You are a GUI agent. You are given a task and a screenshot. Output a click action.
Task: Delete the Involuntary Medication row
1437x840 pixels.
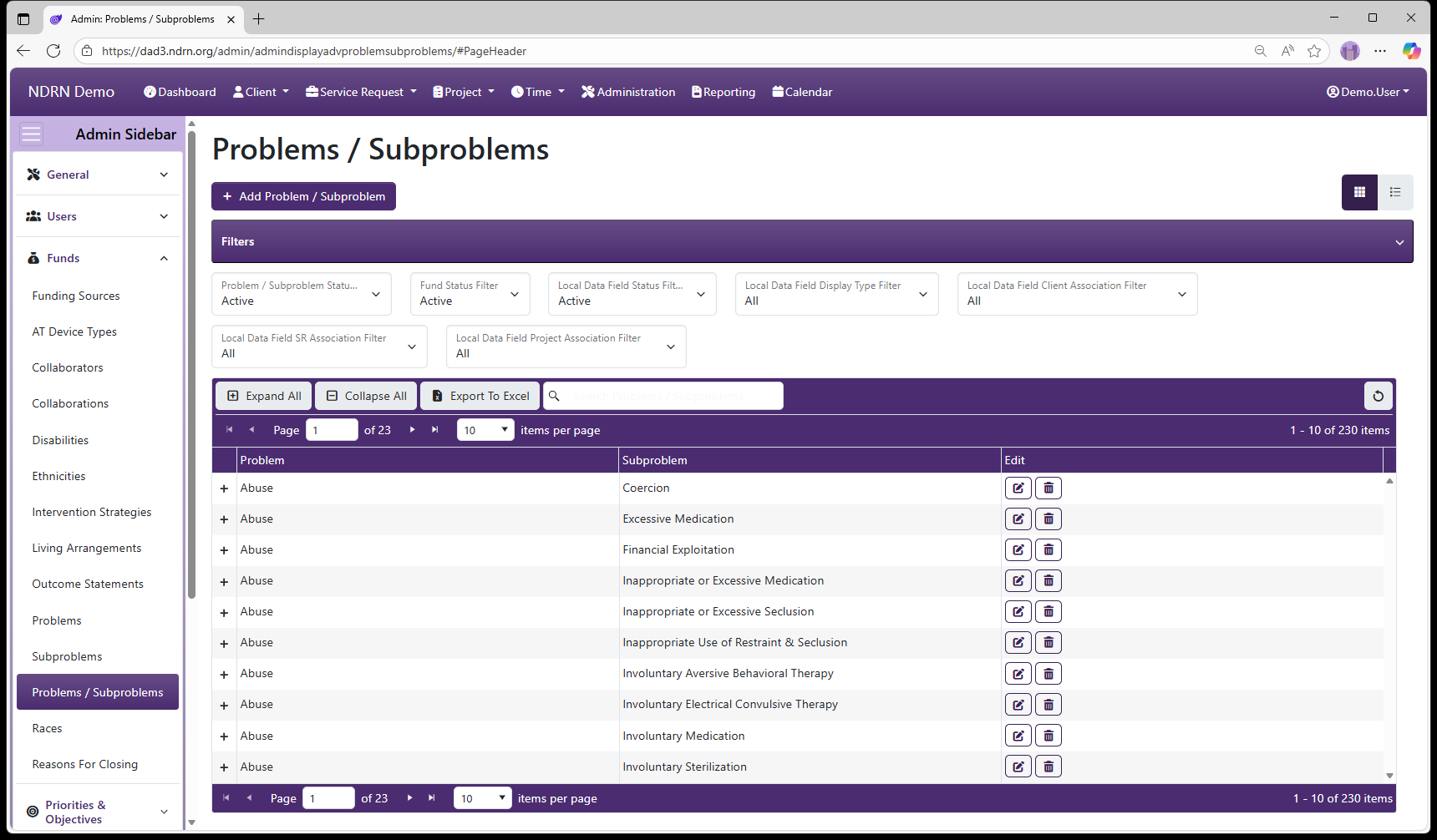(x=1048, y=736)
